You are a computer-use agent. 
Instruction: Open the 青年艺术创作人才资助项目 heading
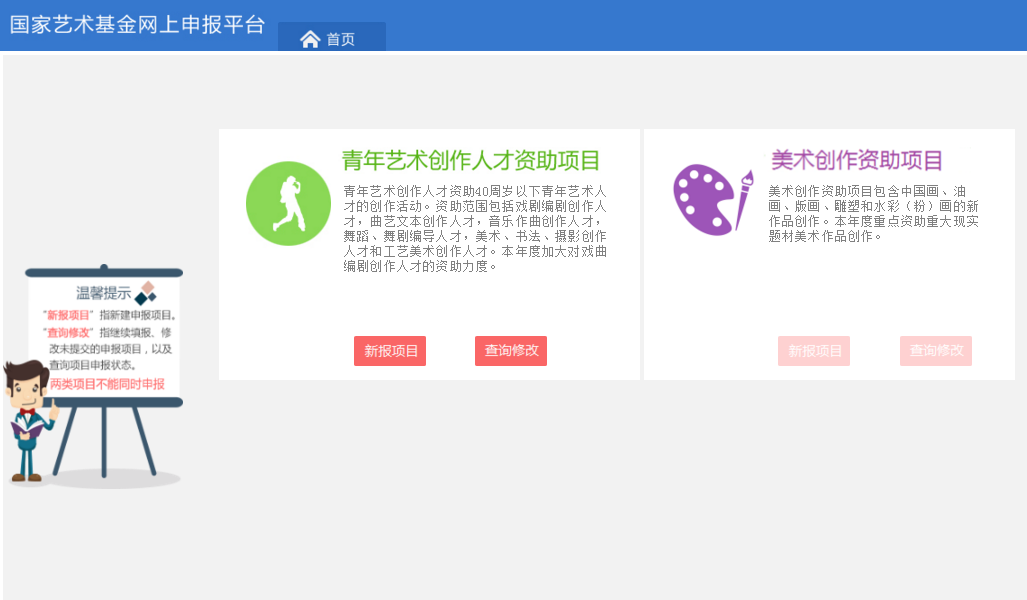[471, 161]
